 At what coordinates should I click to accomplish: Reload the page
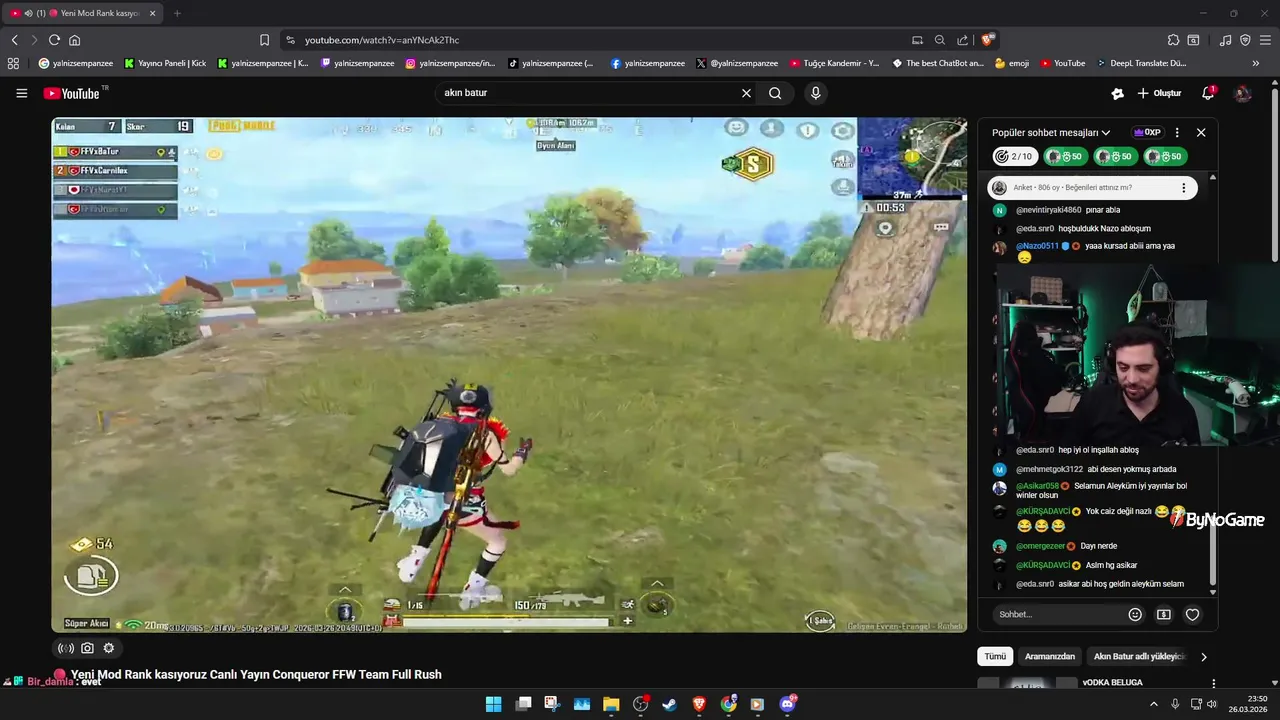click(x=54, y=40)
